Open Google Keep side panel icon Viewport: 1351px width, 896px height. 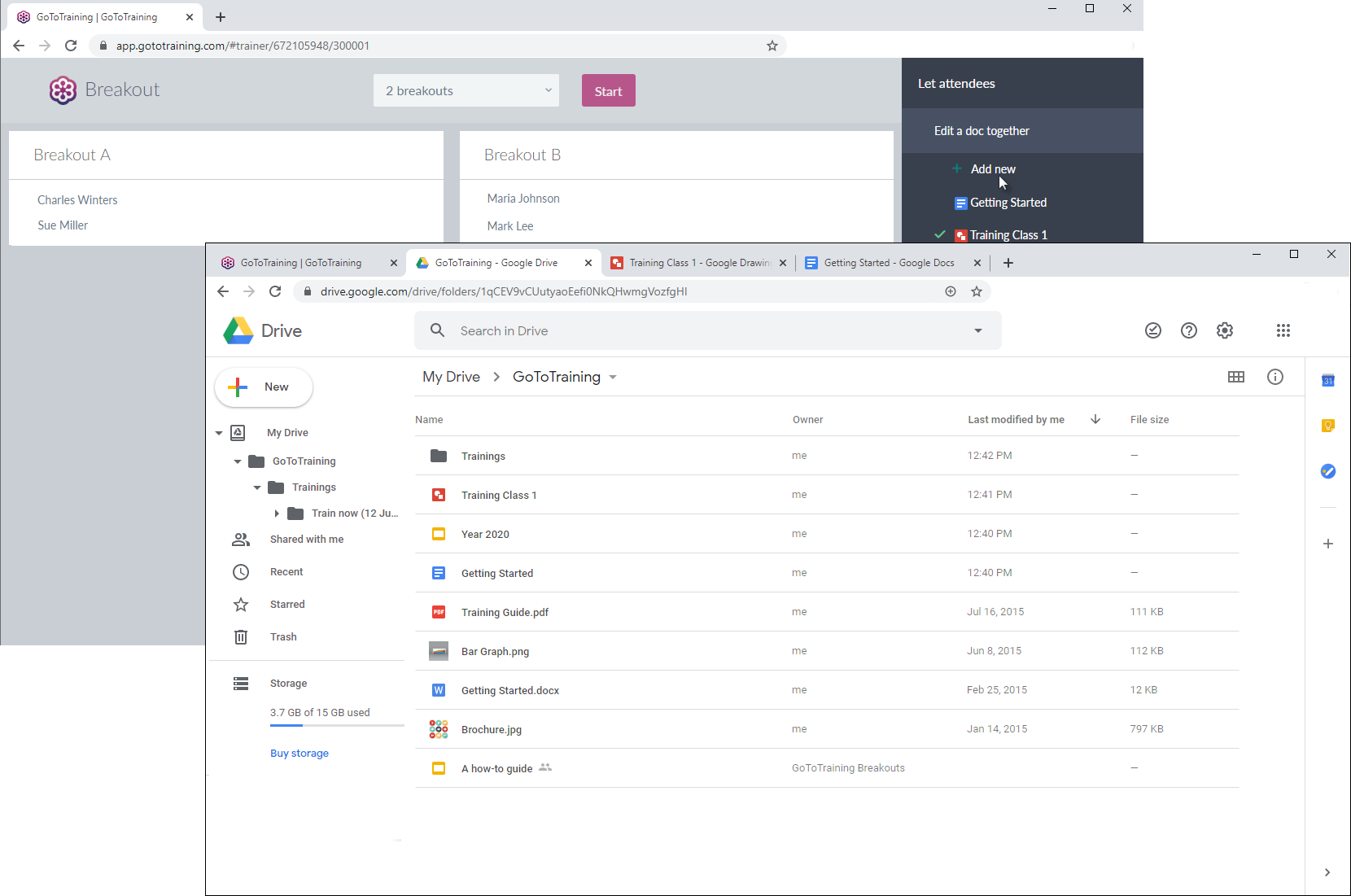tap(1328, 426)
